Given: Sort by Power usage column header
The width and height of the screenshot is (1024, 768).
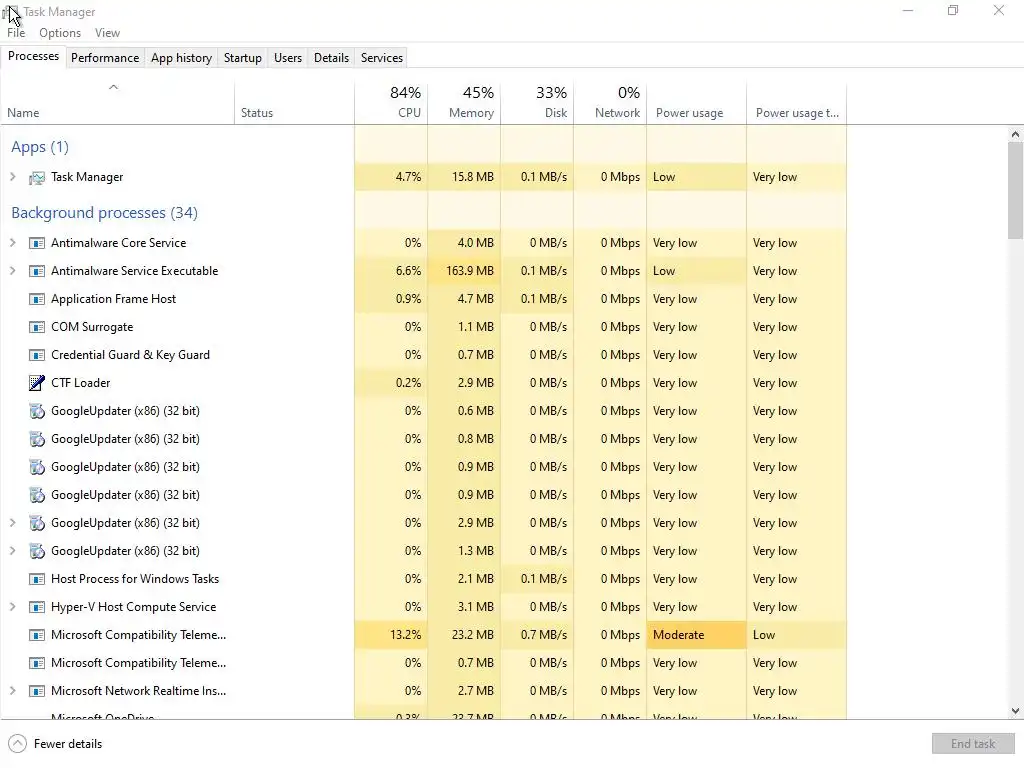Looking at the screenshot, I should click(697, 104).
